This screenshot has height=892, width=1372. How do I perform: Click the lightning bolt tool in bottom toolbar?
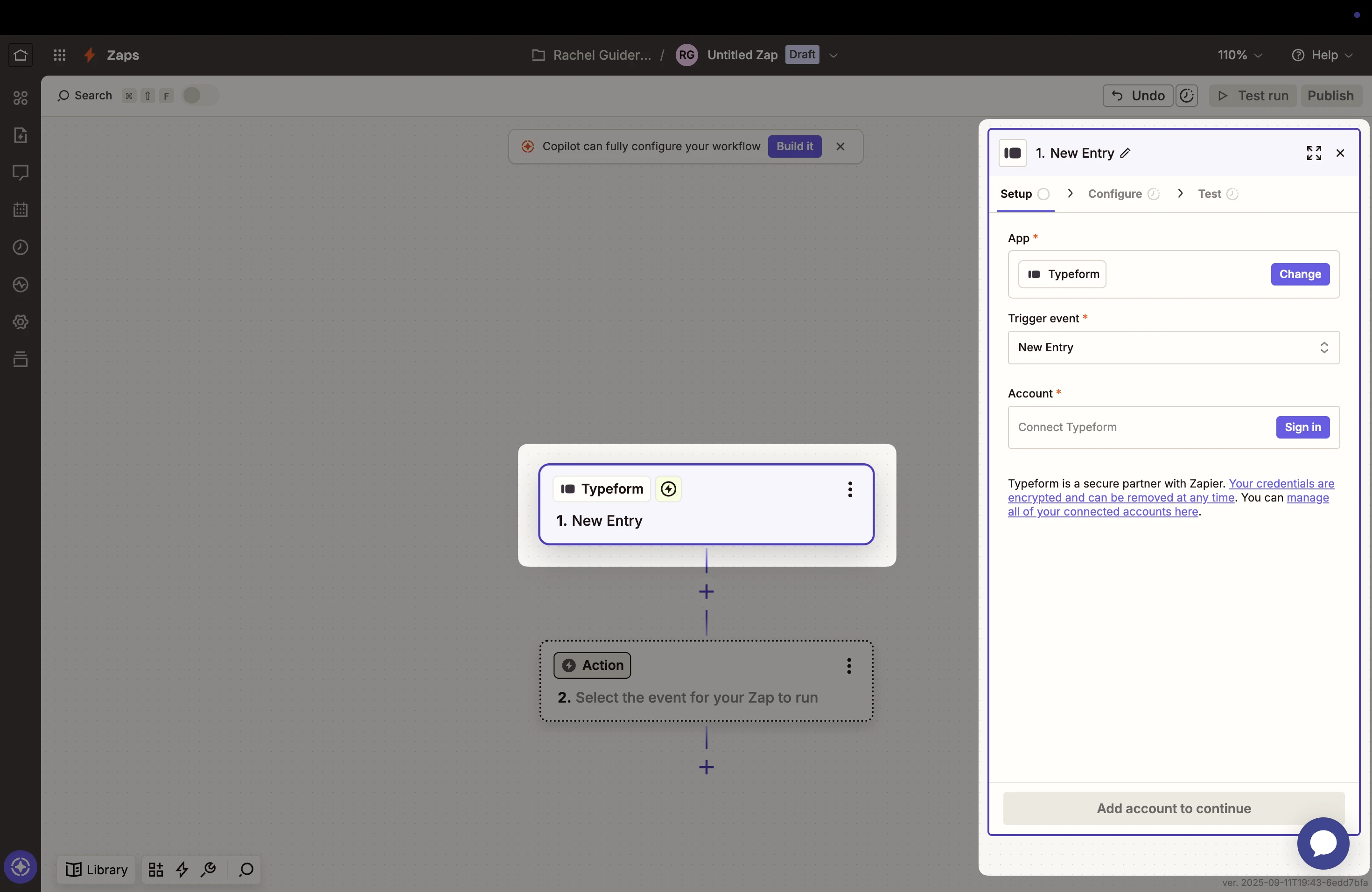point(182,870)
